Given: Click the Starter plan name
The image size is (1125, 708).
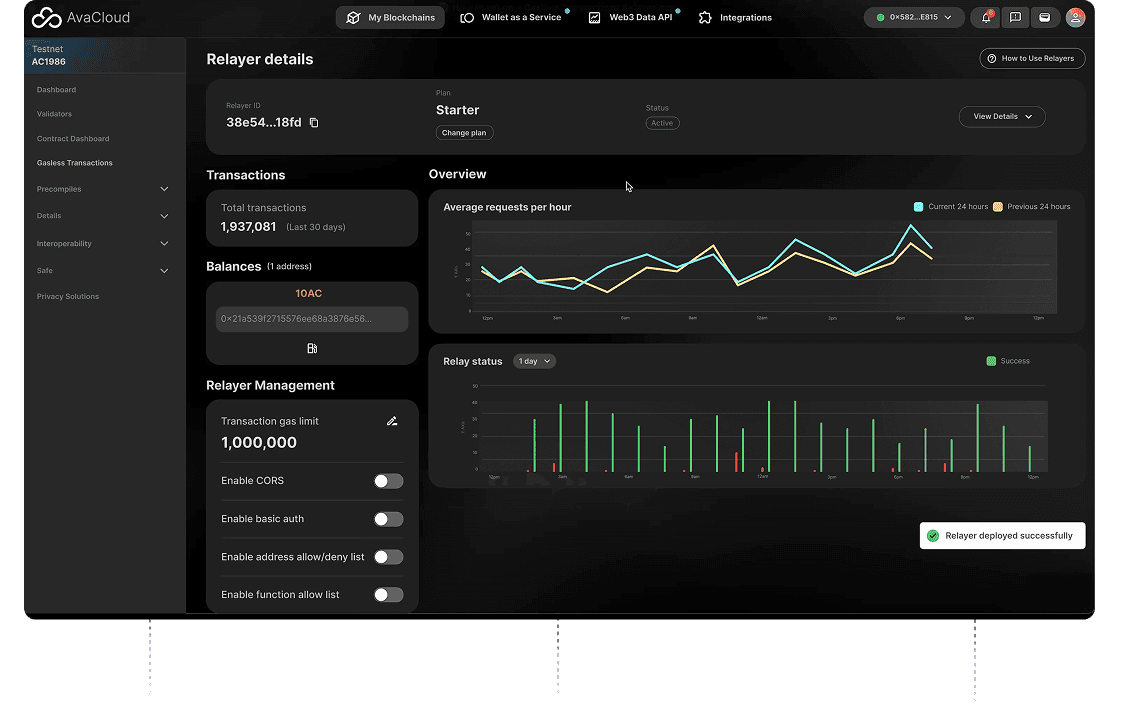Looking at the screenshot, I should click(458, 110).
